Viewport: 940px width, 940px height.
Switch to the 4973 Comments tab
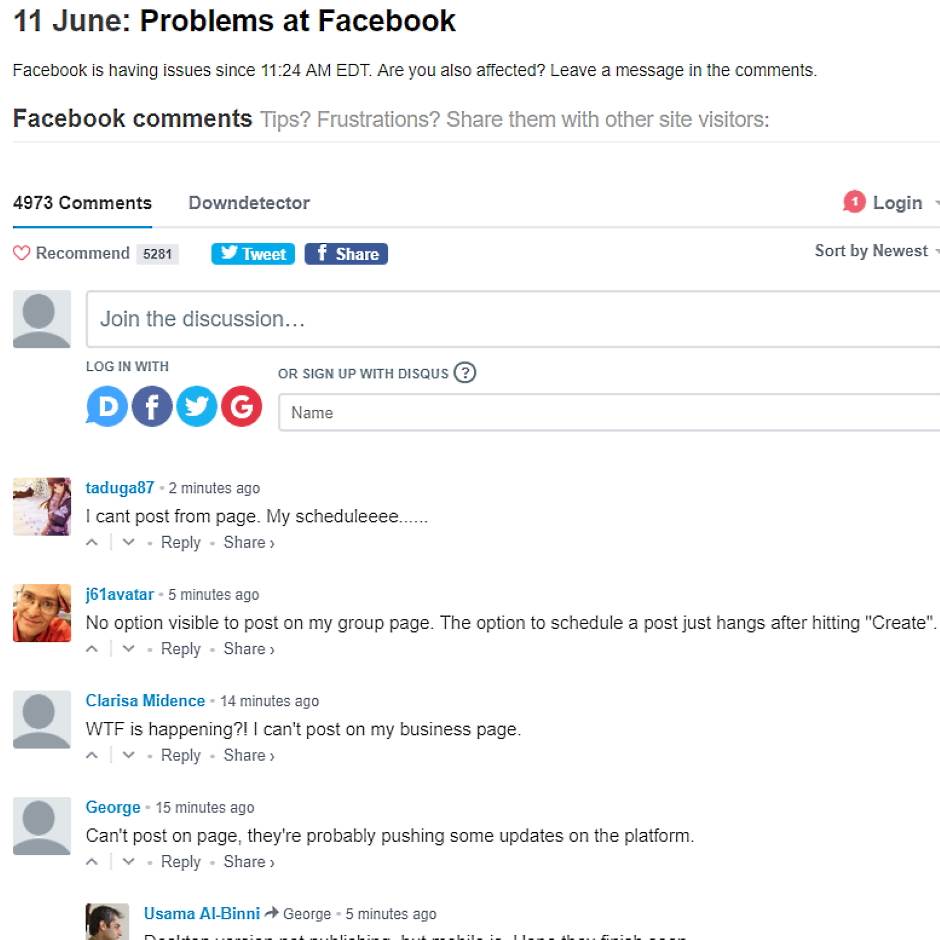tap(82, 203)
